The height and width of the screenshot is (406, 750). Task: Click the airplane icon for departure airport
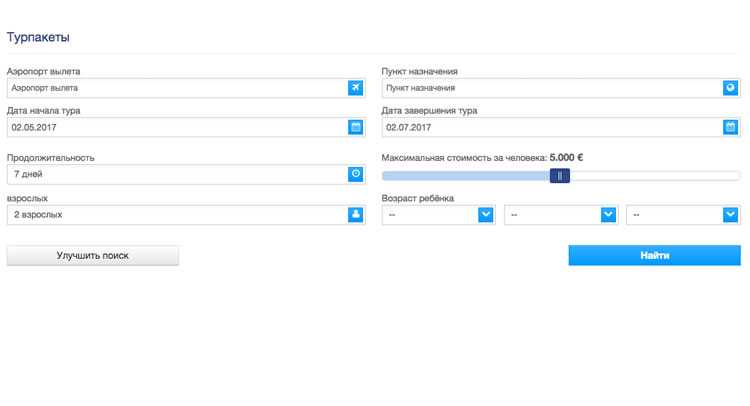(x=355, y=88)
